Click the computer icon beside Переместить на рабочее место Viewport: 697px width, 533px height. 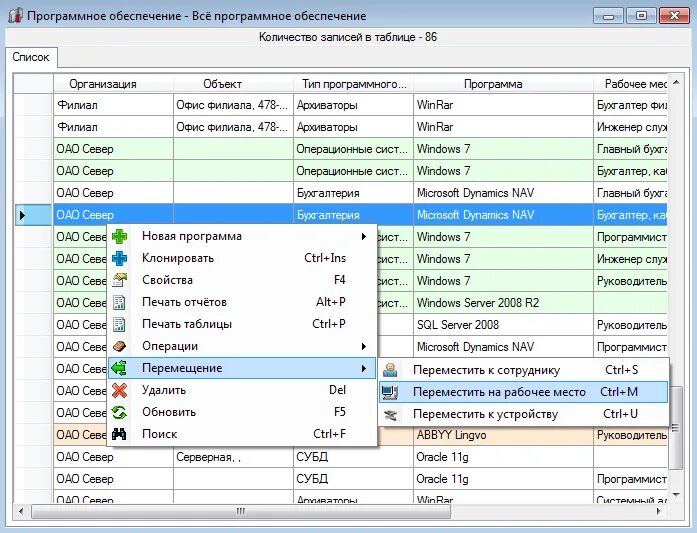pyautogui.click(x=390, y=392)
